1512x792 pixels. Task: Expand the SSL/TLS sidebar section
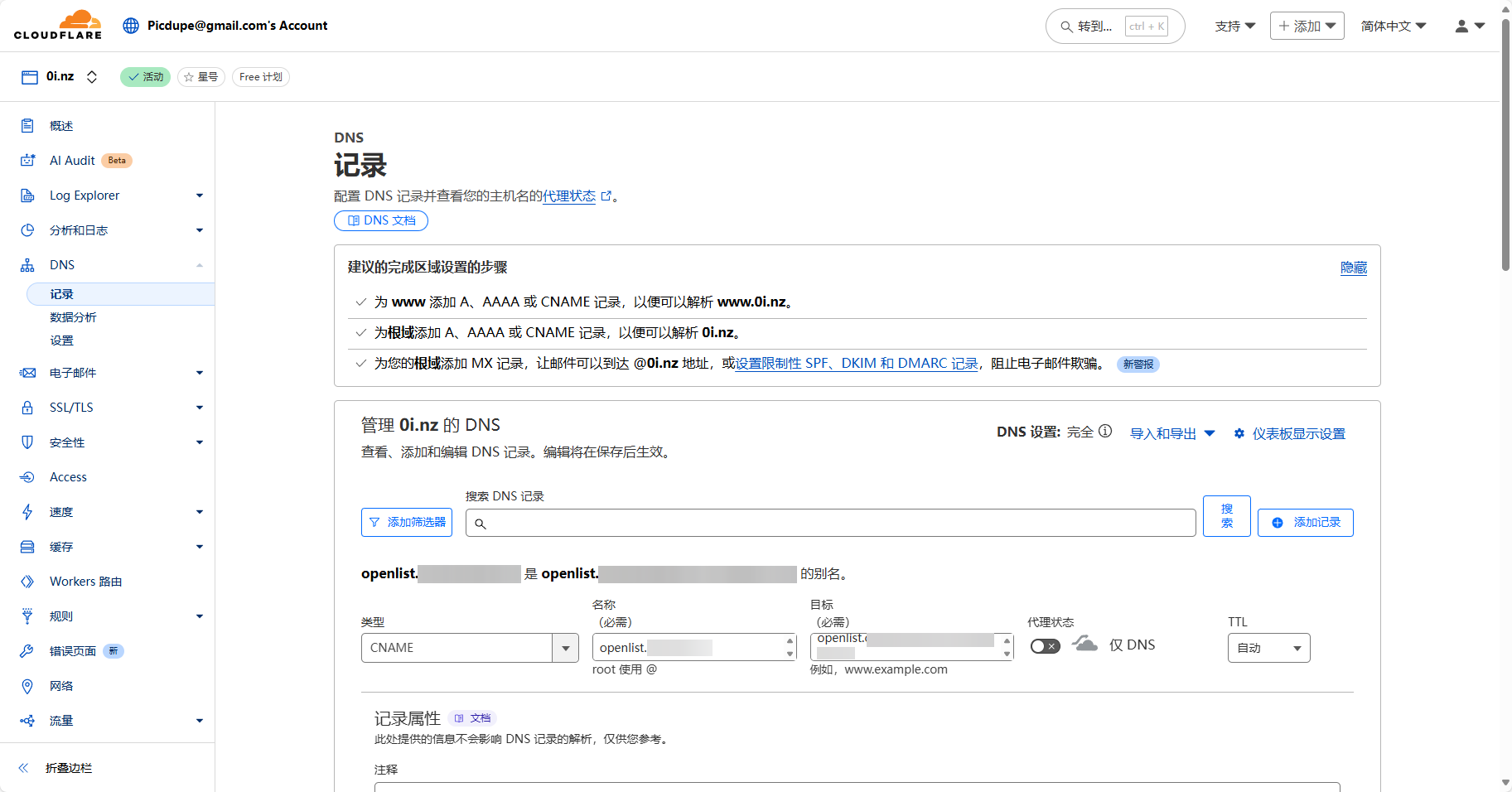200,408
